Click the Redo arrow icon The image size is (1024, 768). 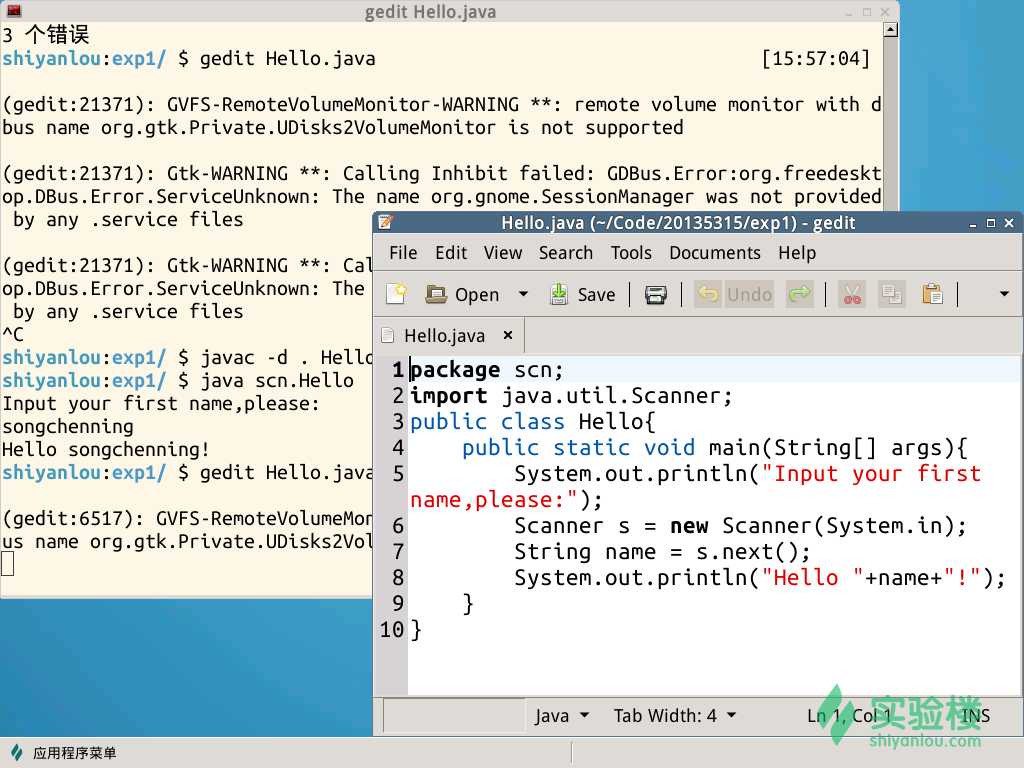pyautogui.click(x=799, y=295)
